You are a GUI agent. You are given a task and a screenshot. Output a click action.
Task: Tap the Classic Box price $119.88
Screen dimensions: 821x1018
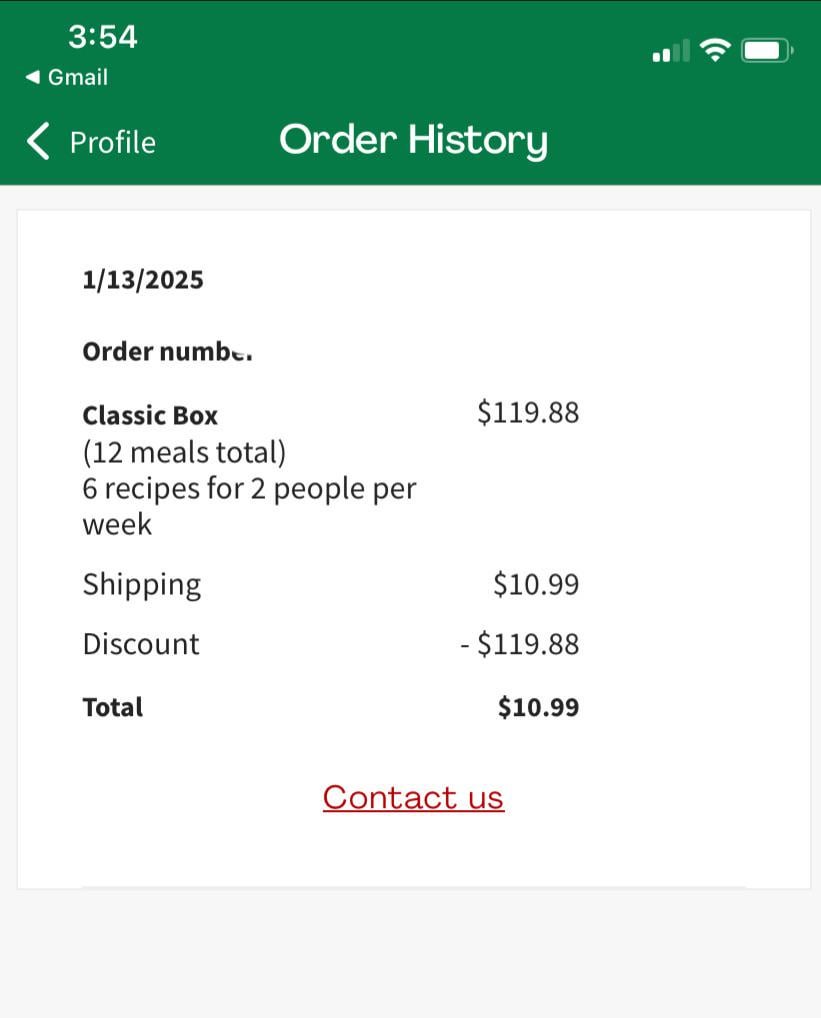point(528,413)
